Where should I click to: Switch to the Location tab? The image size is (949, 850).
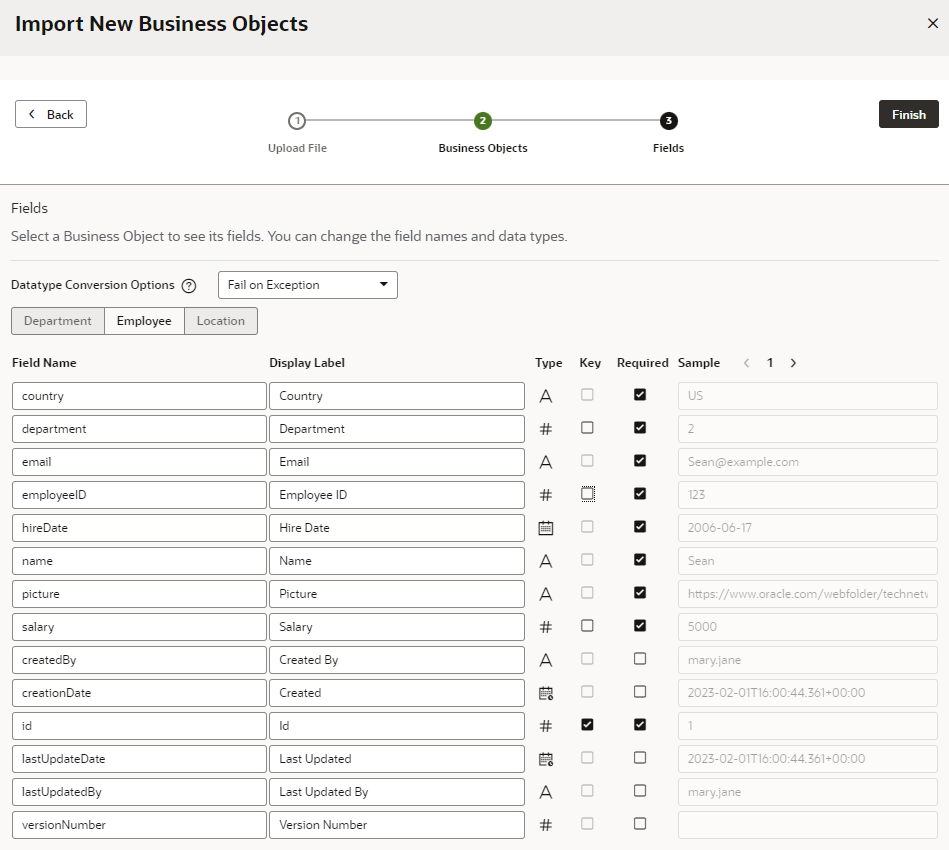(220, 321)
